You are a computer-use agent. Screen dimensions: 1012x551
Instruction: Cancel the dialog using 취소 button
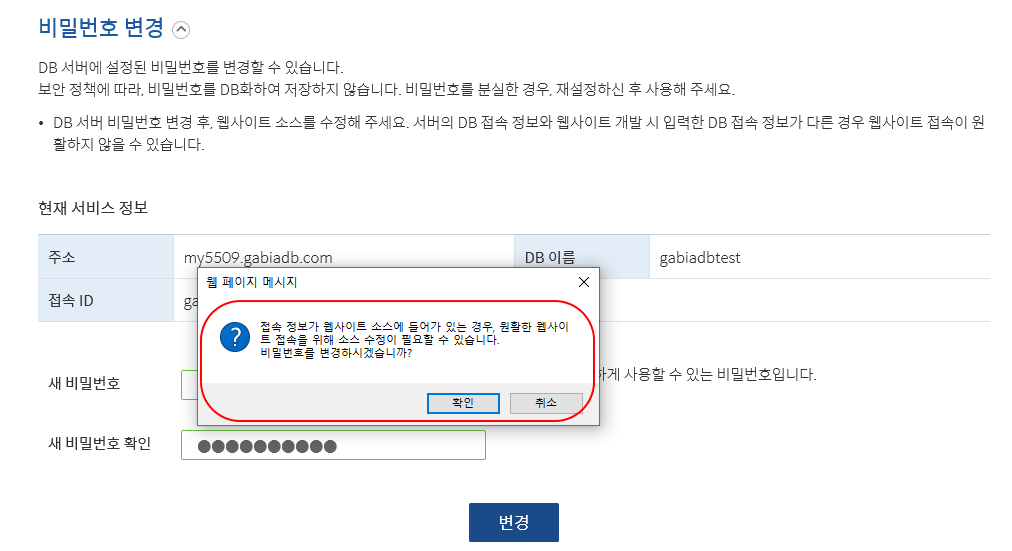pyautogui.click(x=546, y=403)
